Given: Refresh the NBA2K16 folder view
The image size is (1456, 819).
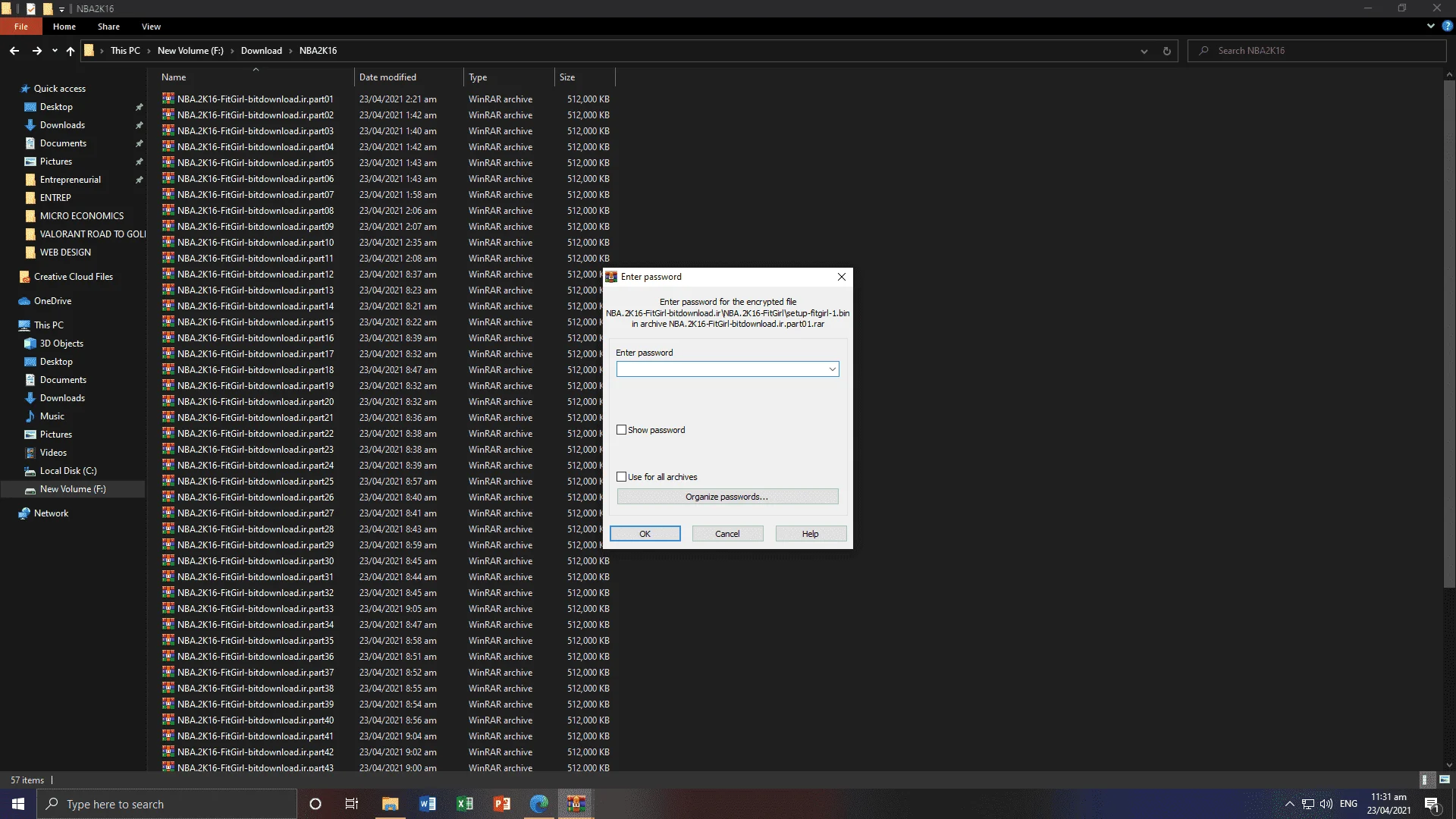Looking at the screenshot, I should click(x=1167, y=51).
